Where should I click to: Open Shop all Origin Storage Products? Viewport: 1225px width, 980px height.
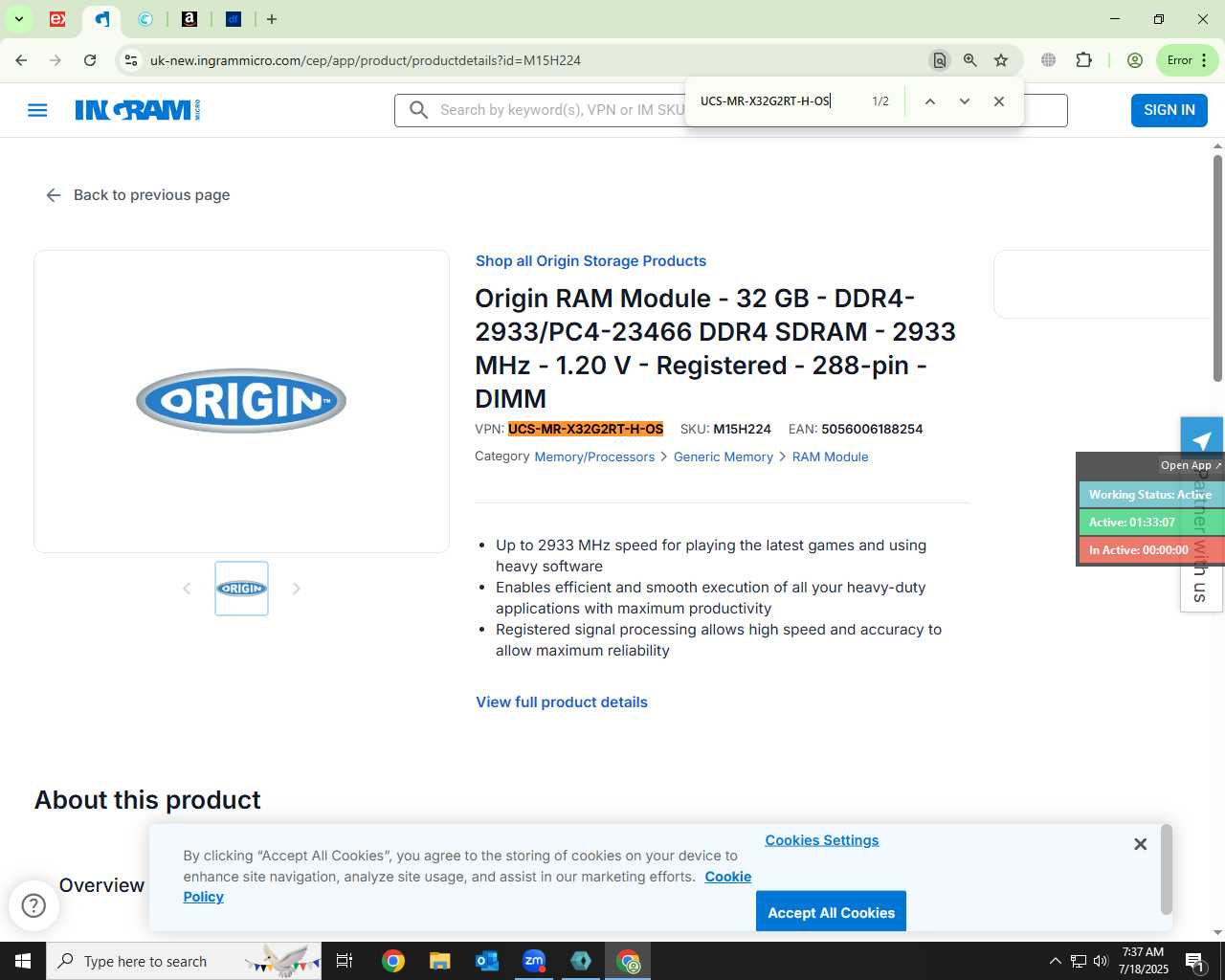[x=590, y=261]
